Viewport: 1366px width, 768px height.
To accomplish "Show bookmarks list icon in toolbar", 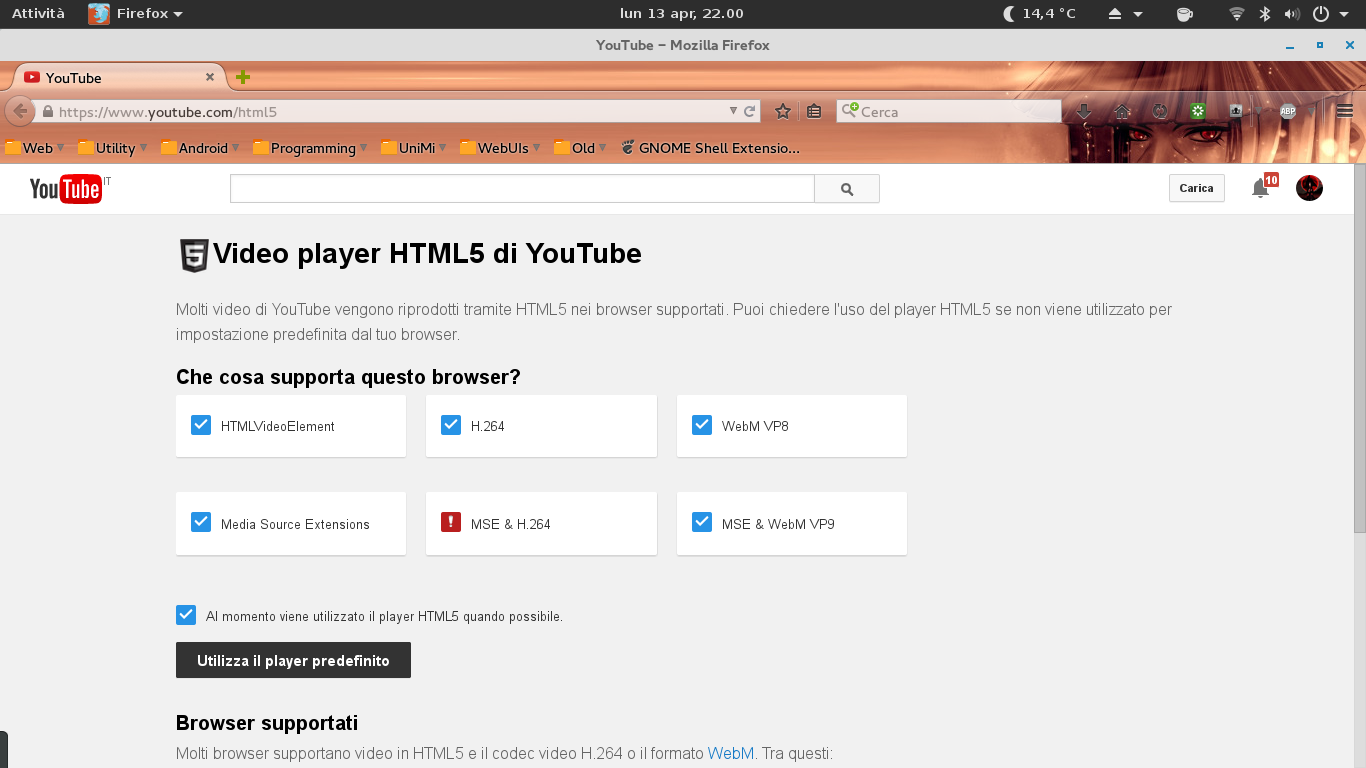I will [x=814, y=112].
